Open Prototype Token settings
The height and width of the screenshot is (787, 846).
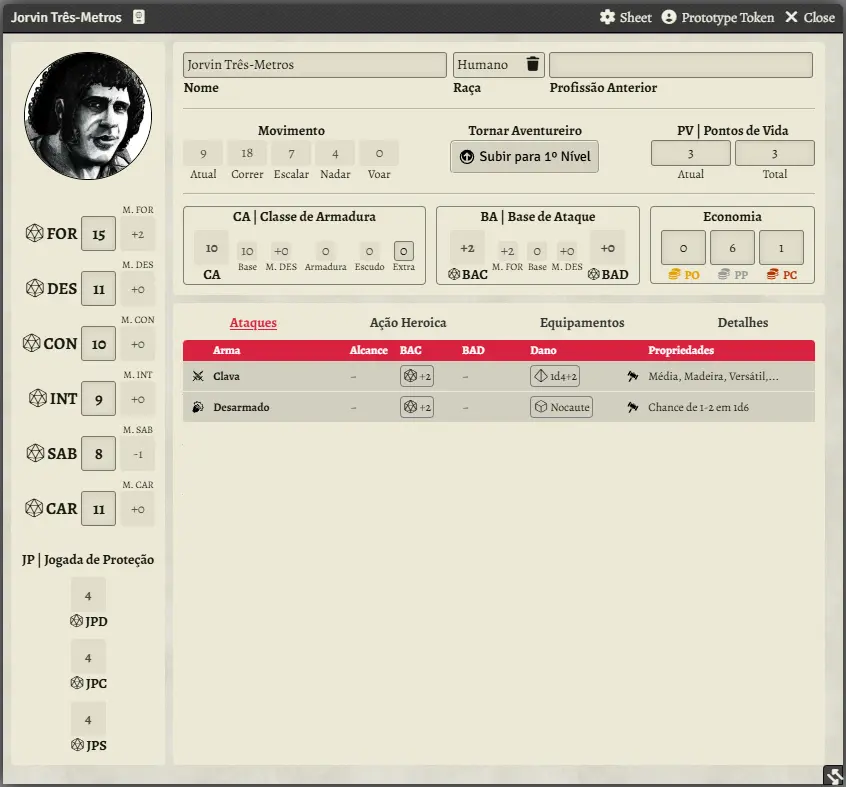pos(718,17)
